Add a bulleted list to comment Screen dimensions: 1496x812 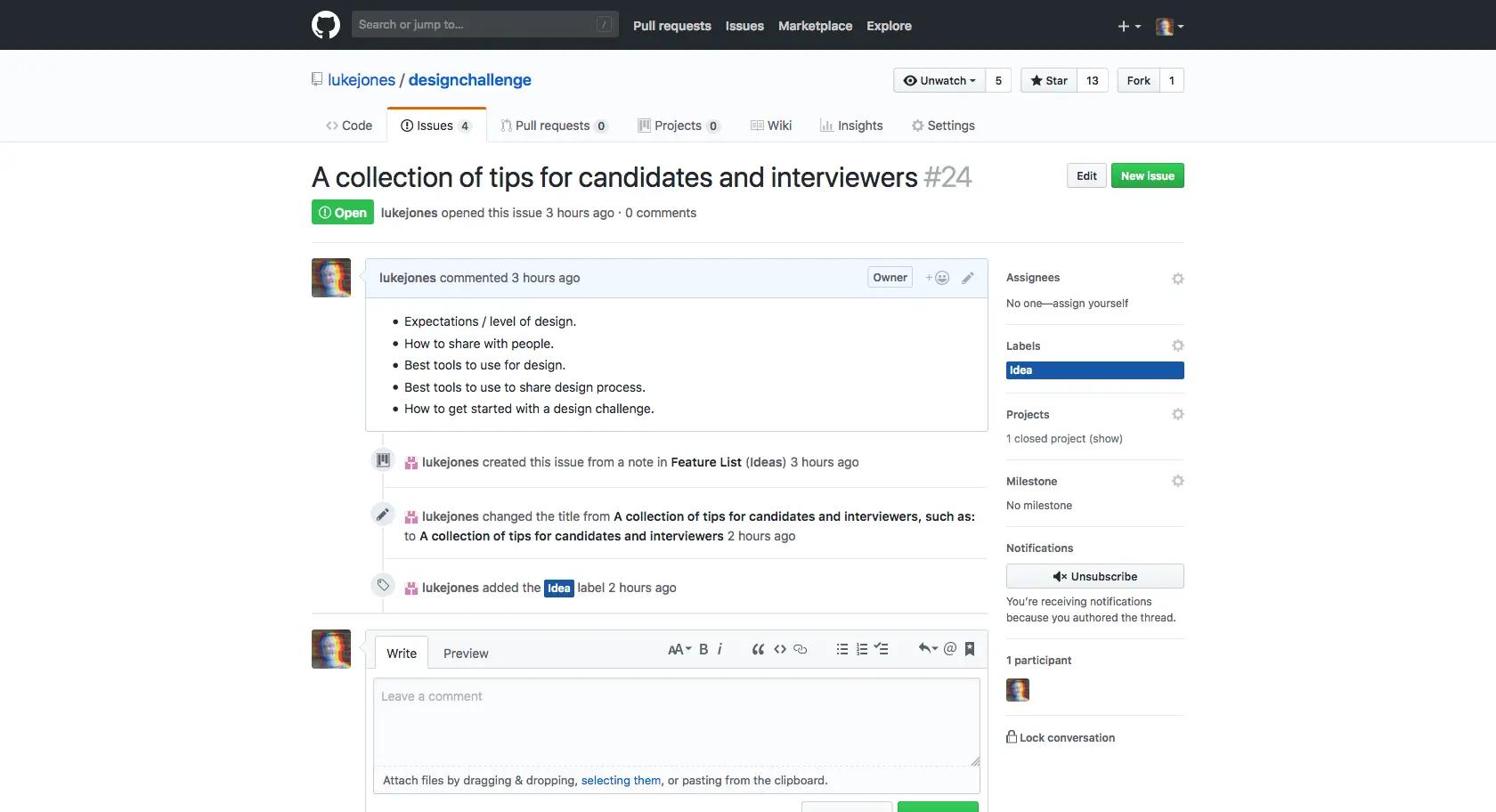(x=841, y=649)
